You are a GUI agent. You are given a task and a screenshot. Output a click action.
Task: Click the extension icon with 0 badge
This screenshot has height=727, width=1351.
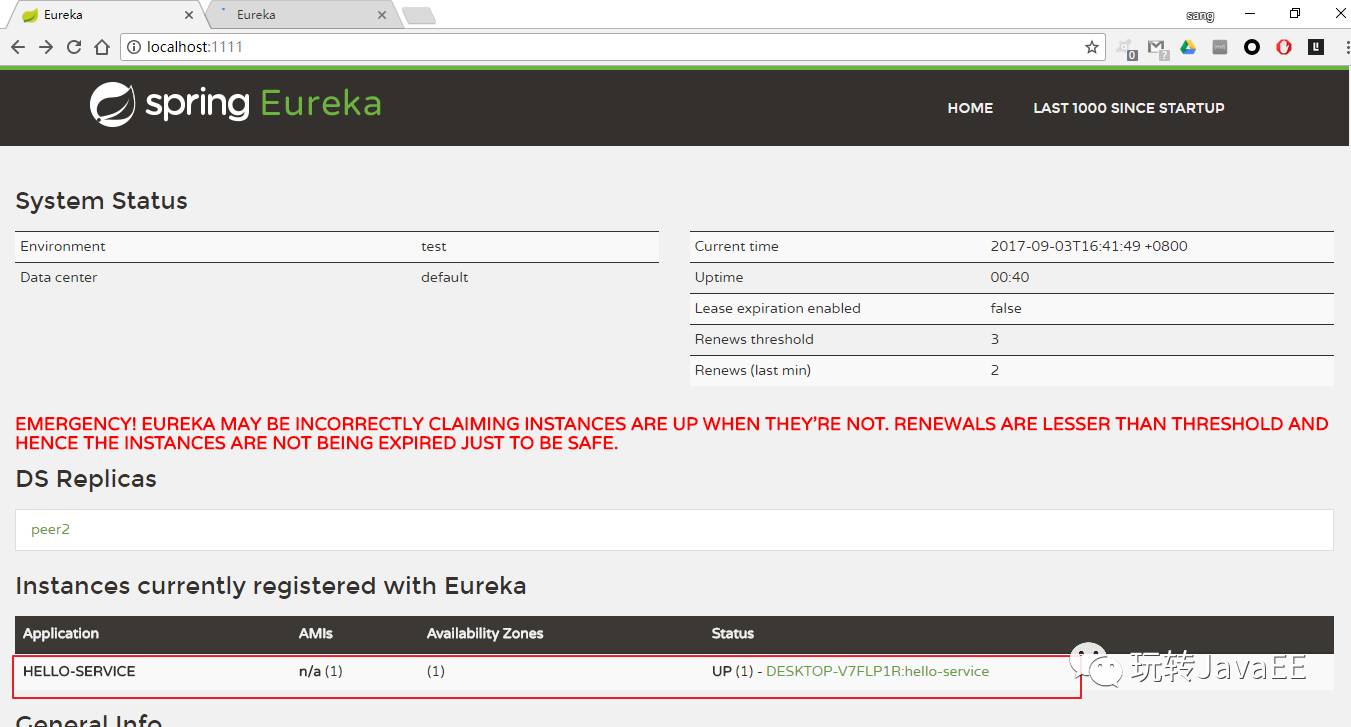click(x=1126, y=49)
